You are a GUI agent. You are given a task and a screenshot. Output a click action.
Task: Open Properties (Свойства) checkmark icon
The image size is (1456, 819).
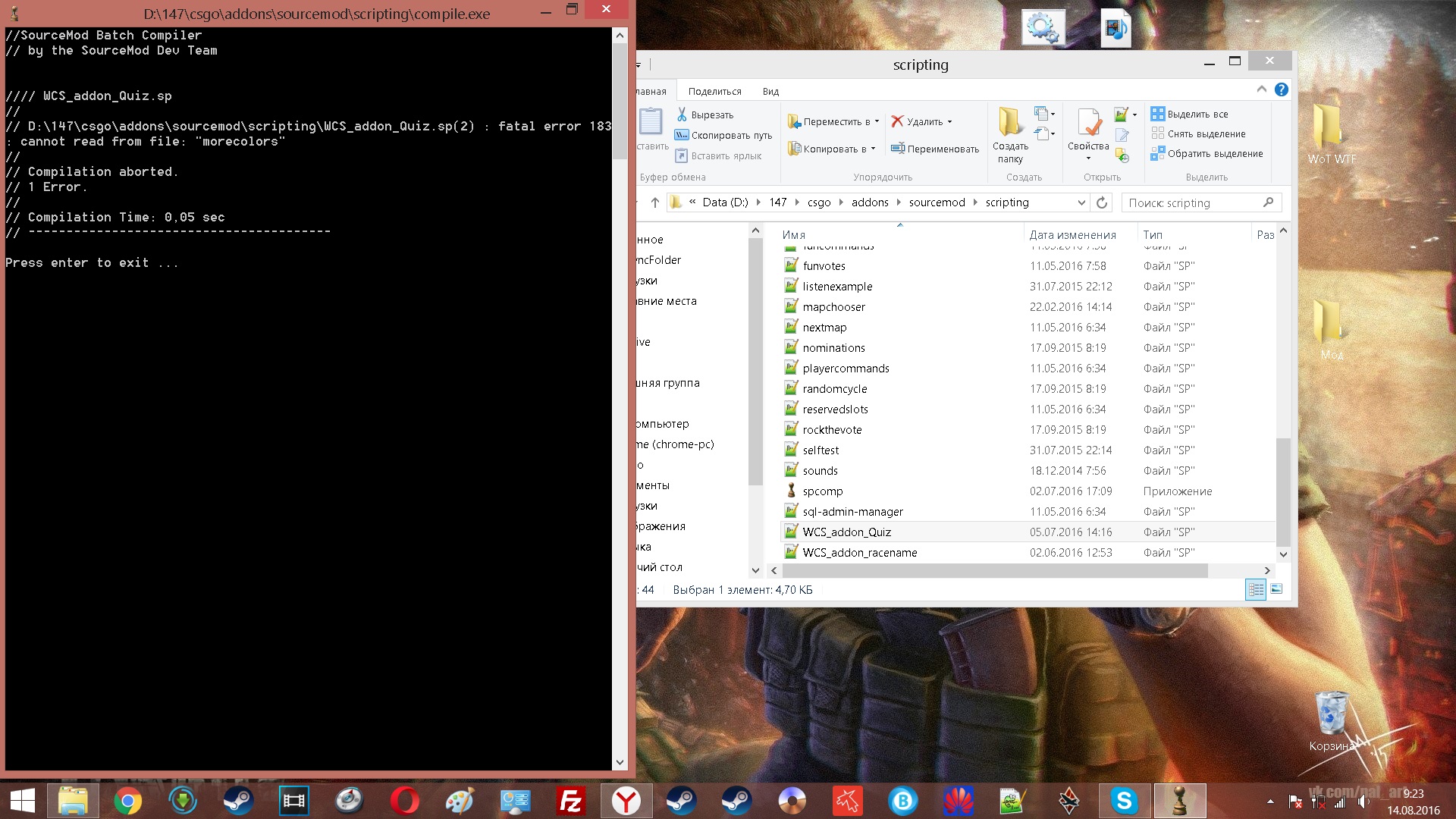(1088, 124)
